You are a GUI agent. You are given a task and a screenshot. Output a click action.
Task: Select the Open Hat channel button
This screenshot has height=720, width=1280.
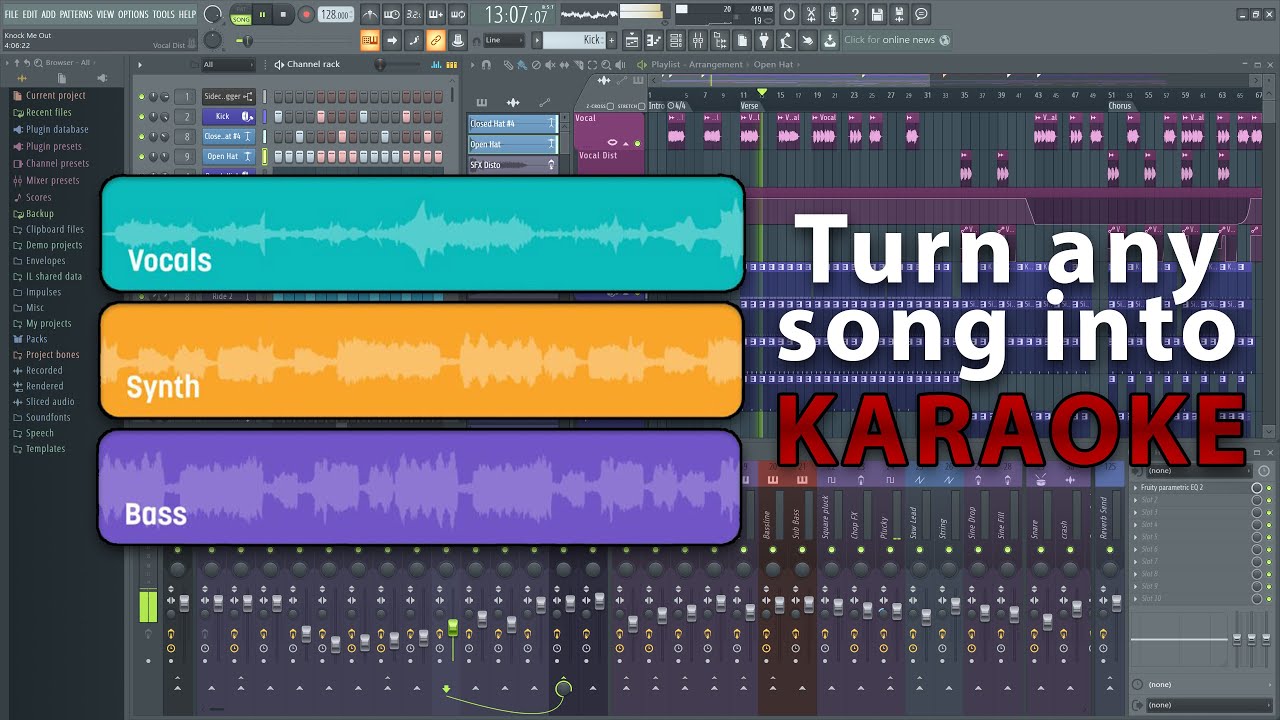pos(229,157)
